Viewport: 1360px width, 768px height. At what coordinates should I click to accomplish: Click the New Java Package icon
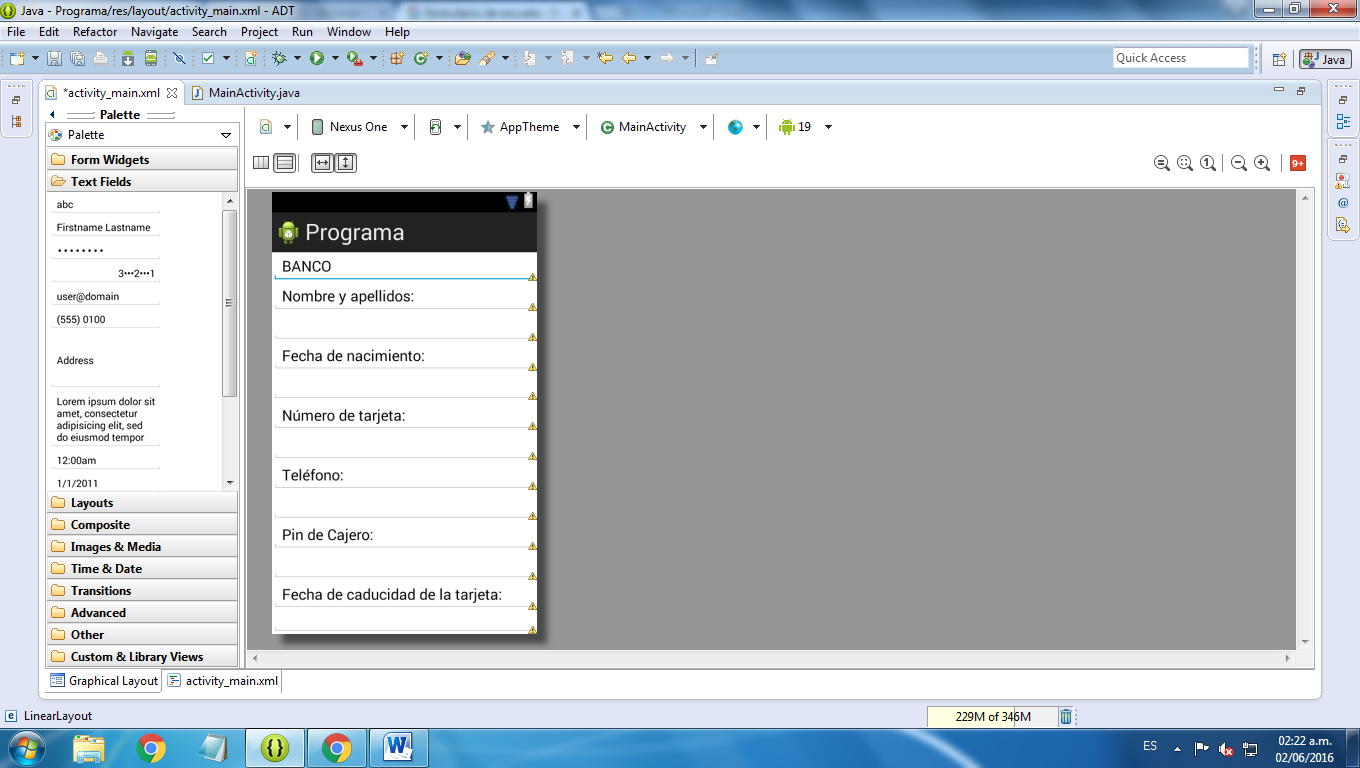click(397, 58)
